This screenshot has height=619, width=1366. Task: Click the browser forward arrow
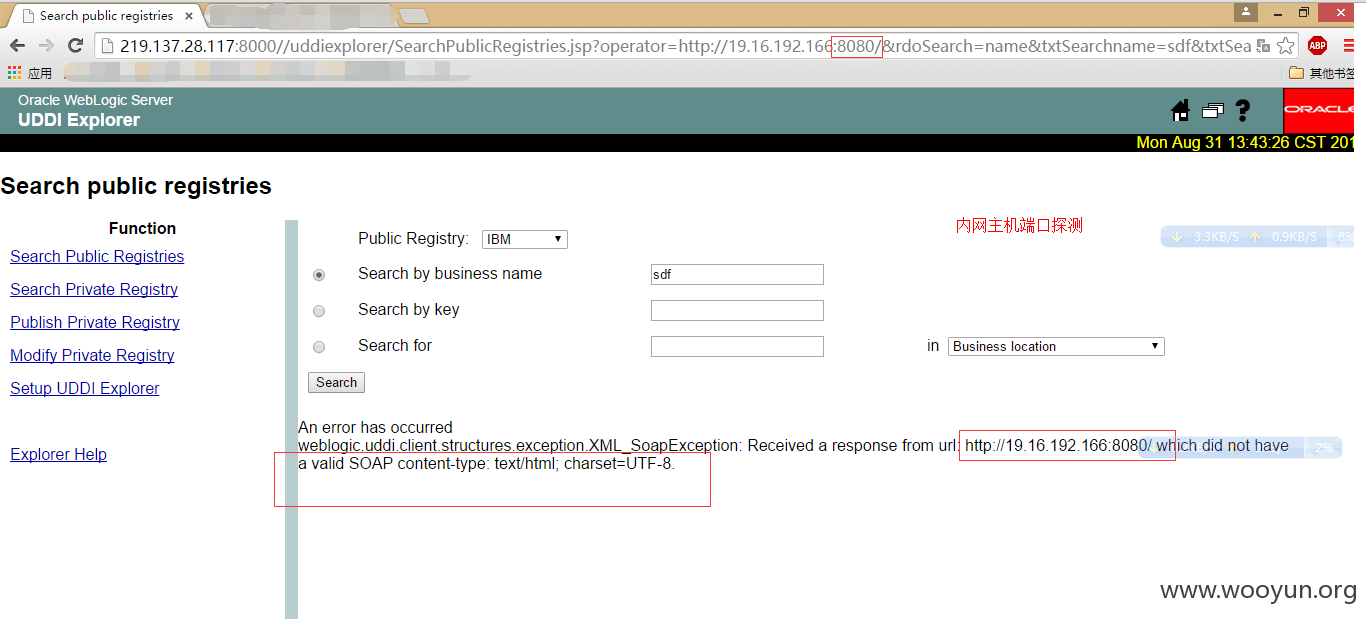[46, 46]
